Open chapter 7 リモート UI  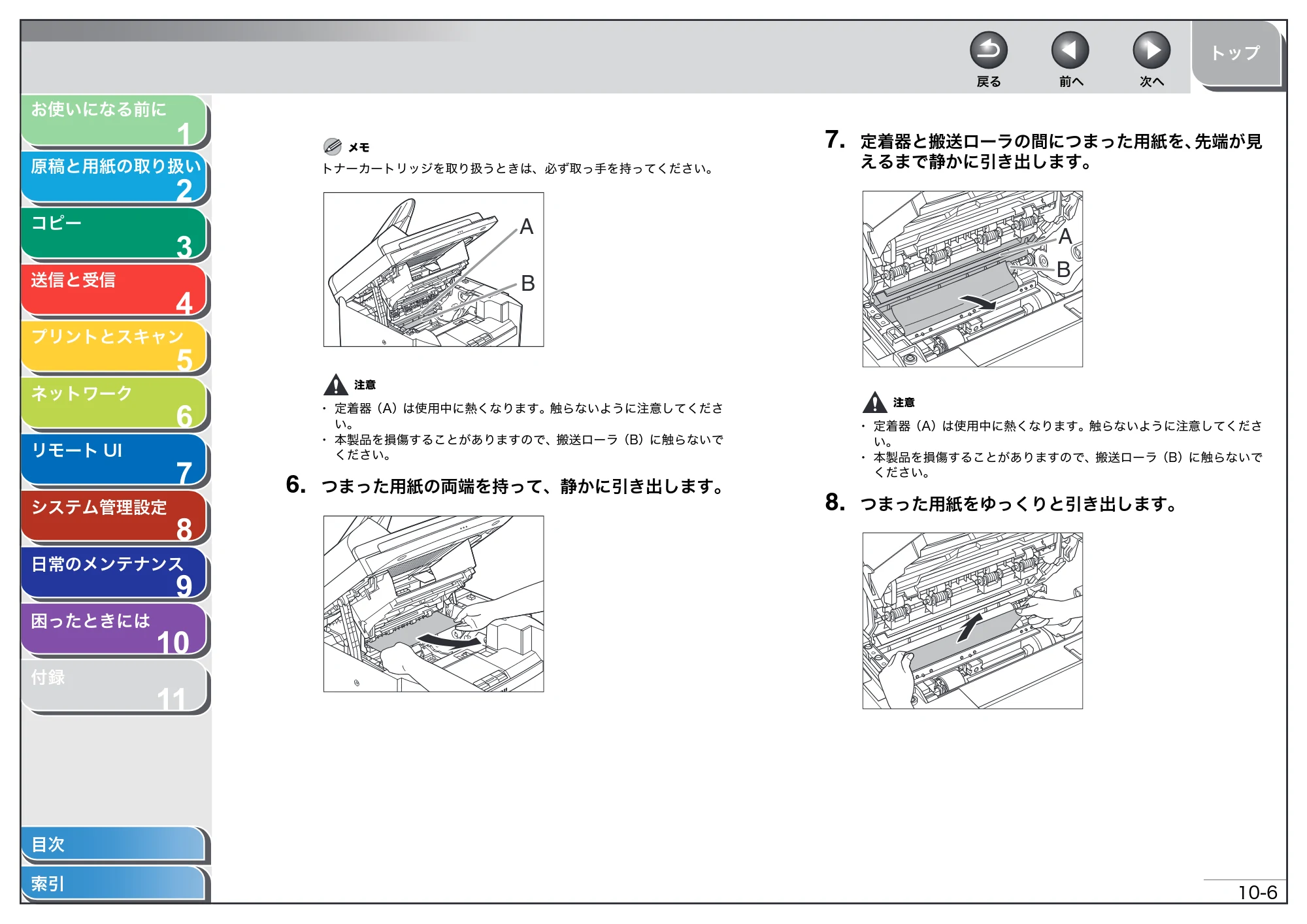click(x=114, y=461)
